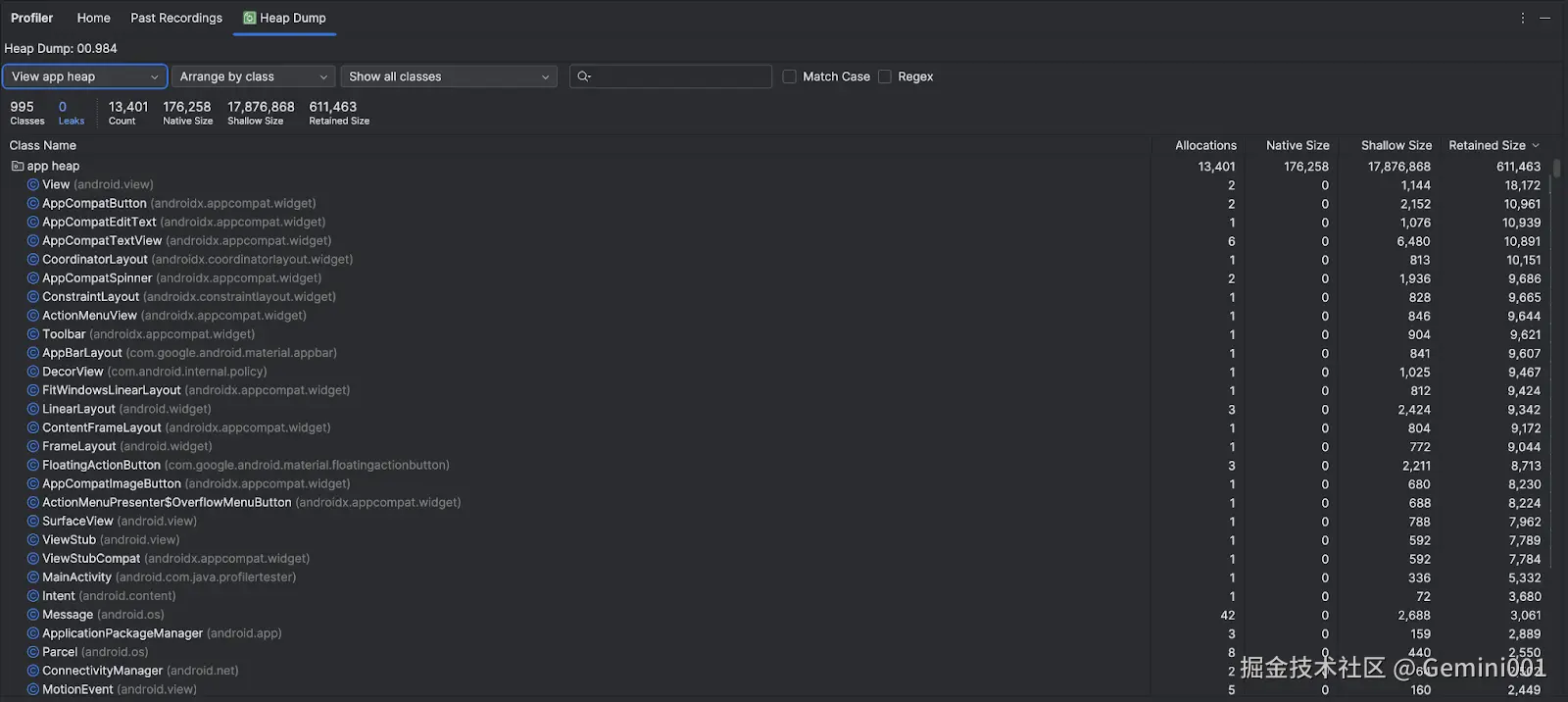The height and width of the screenshot is (702, 1568).
Task: Open the Arrange by class dropdown
Action: pos(254,76)
